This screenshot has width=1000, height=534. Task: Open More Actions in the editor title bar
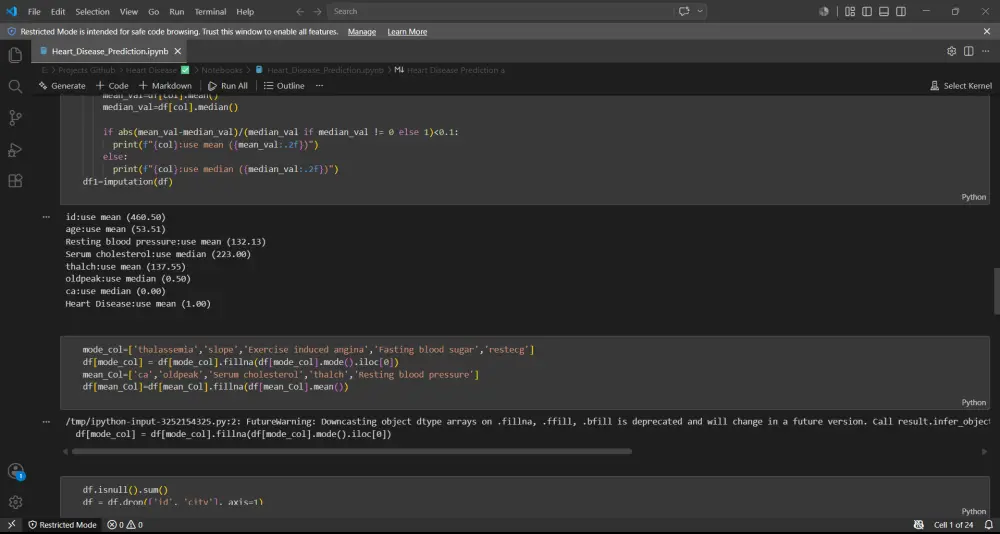coord(986,51)
